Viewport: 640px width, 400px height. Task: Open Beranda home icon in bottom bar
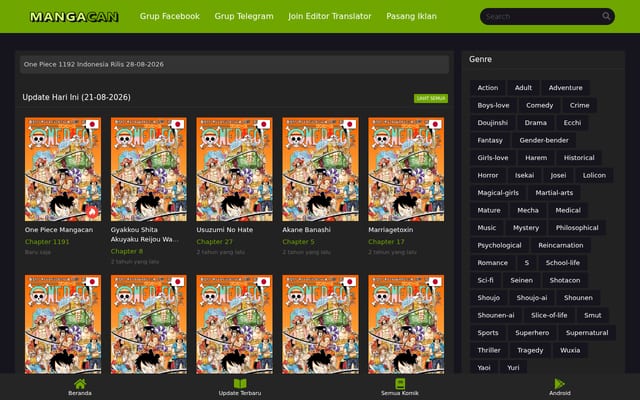pos(80,384)
